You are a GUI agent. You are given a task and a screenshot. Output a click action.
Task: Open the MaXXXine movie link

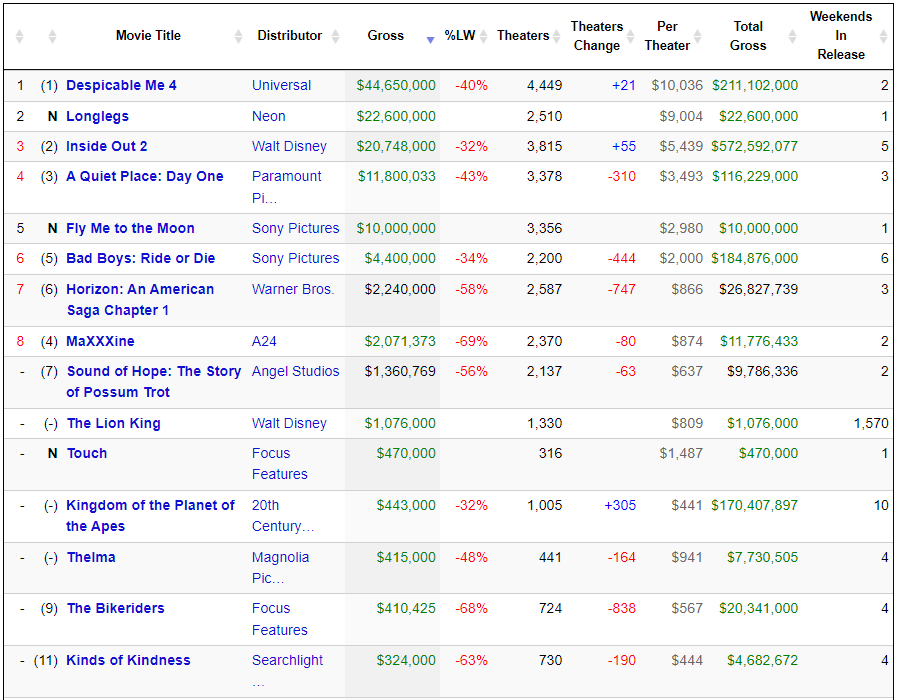pos(100,341)
